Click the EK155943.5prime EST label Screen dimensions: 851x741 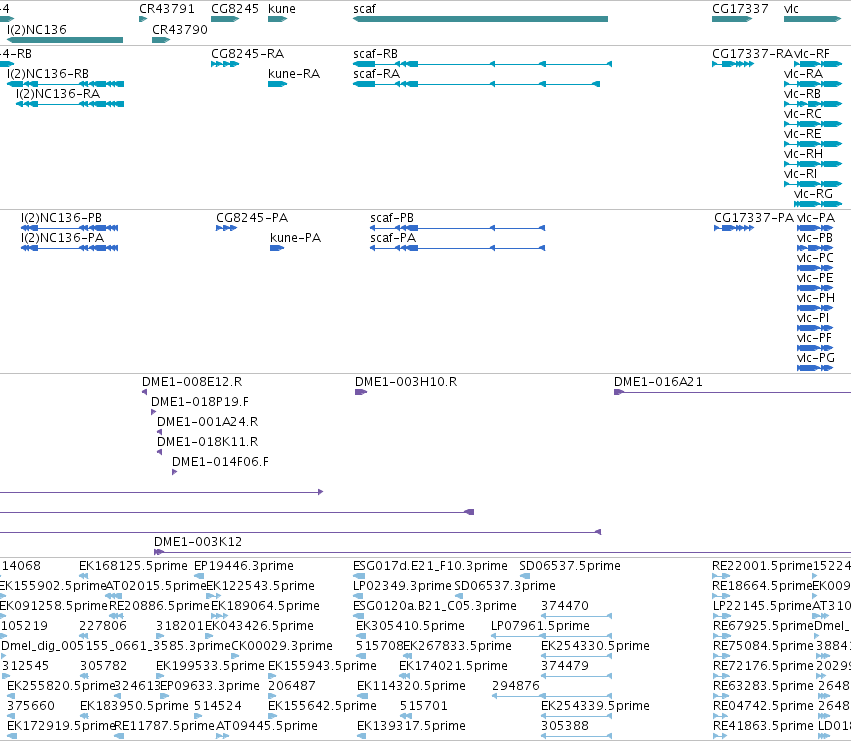click(322, 666)
